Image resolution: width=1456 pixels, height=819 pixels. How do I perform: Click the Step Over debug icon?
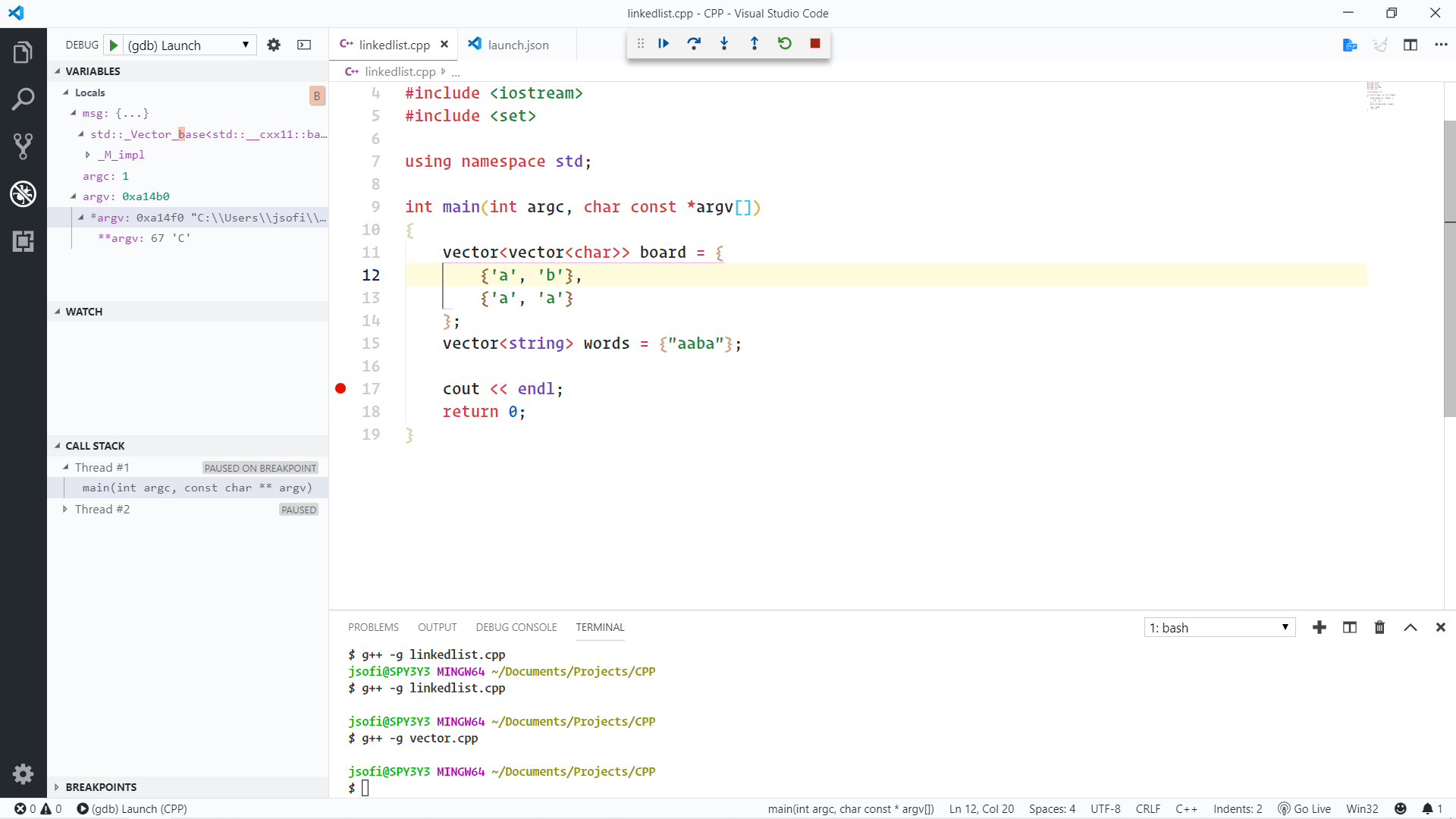coord(694,44)
